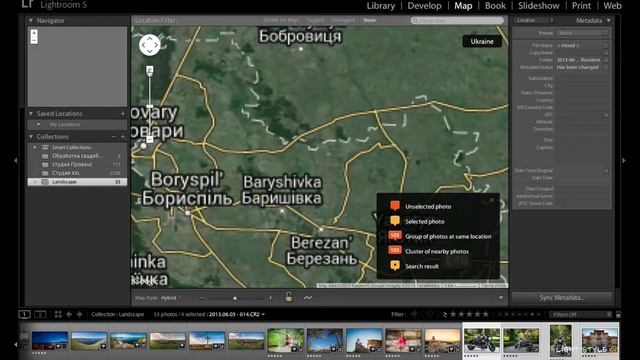Click the grid view icon in filmstrip bar
Viewport: 640px width, 360px height.
58,314
